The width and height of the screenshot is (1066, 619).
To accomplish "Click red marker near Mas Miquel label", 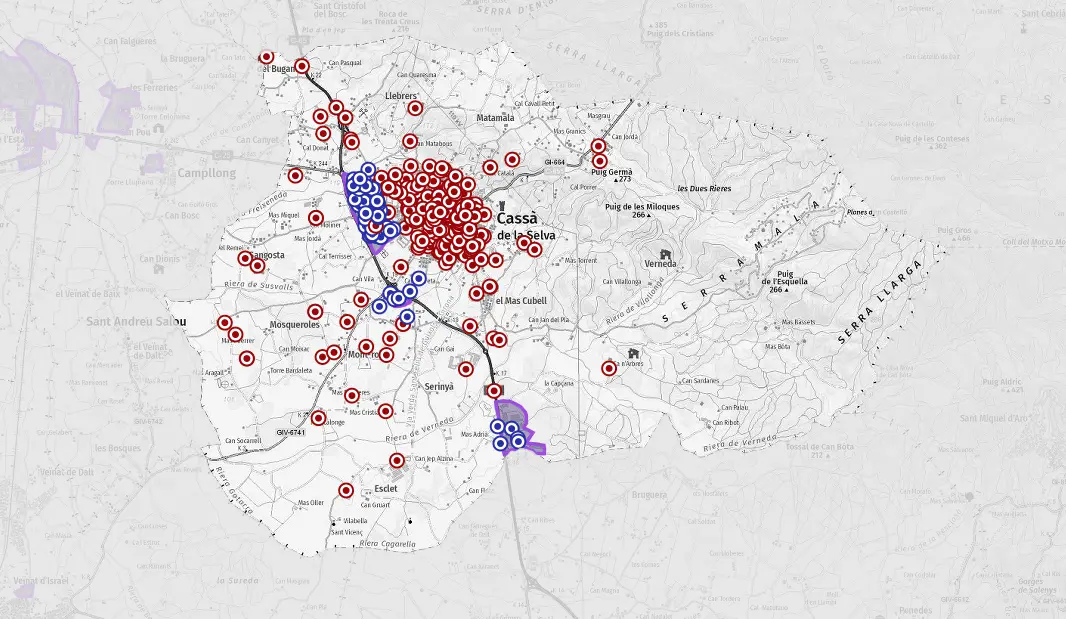I will pos(316,218).
